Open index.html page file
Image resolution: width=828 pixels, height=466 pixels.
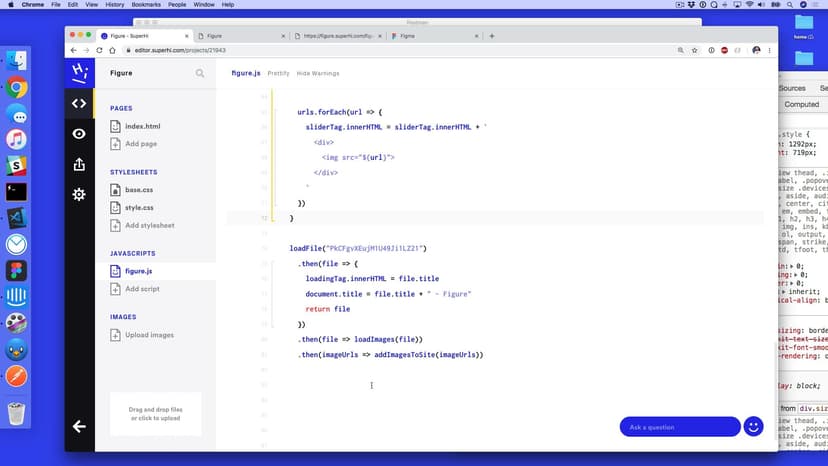pos(142,127)
